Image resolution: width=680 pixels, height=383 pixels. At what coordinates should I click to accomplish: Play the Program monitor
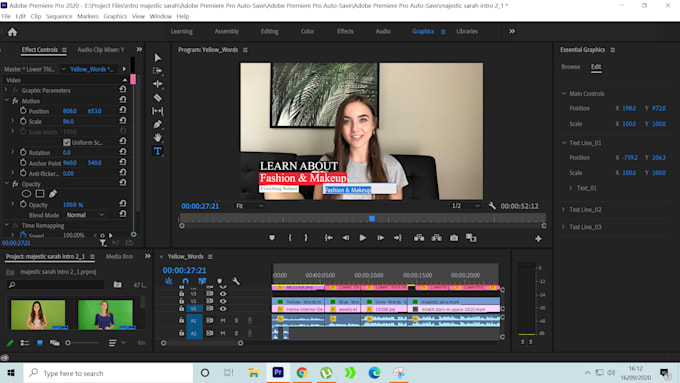(363, 238)
